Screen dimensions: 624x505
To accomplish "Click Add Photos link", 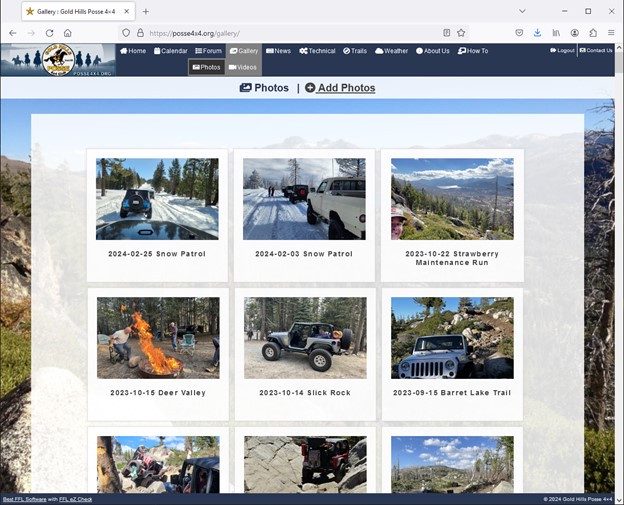I will click(340, 88).
